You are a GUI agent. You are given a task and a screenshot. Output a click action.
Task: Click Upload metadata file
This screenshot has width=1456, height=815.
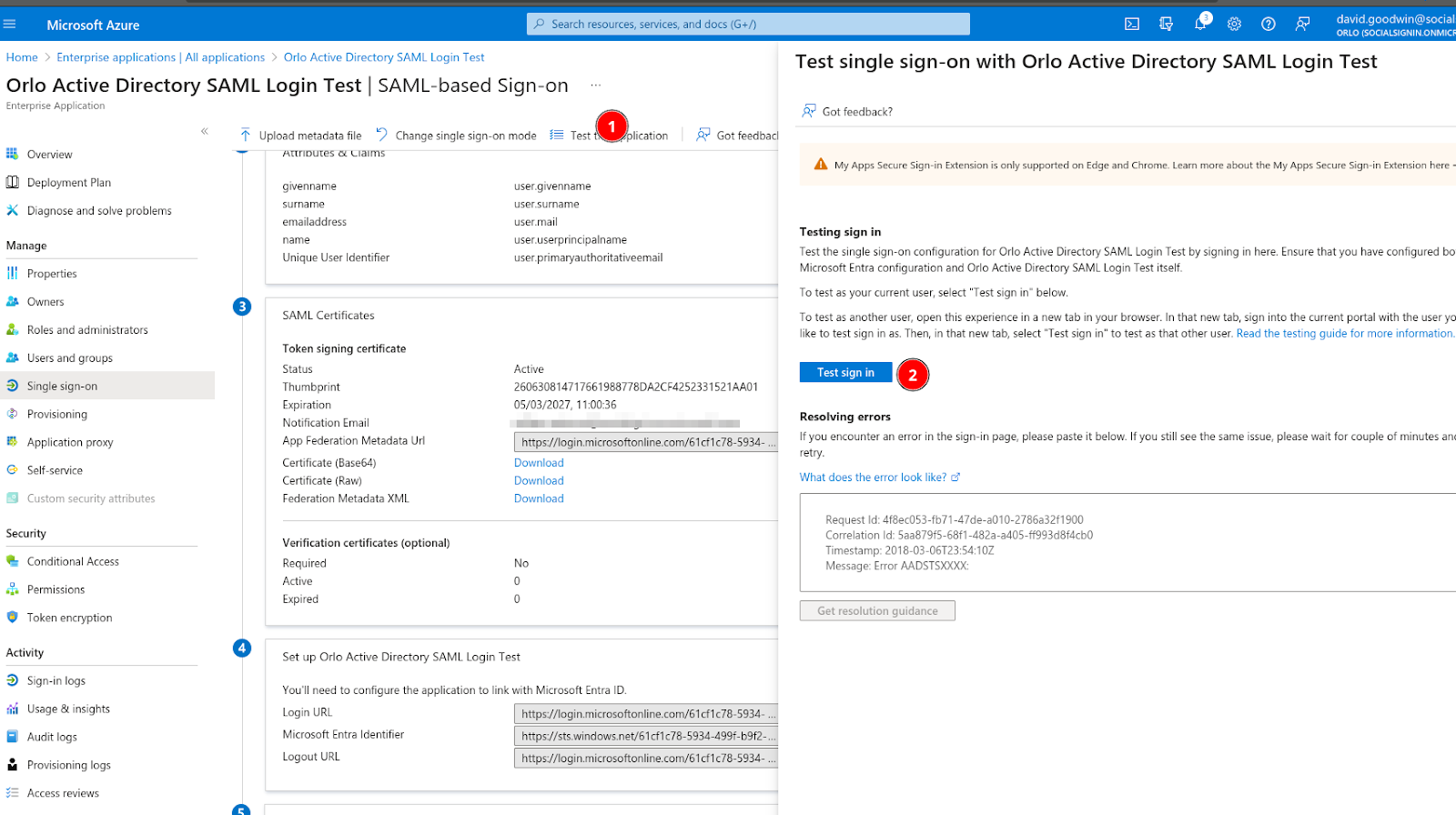tap(300, 136)
